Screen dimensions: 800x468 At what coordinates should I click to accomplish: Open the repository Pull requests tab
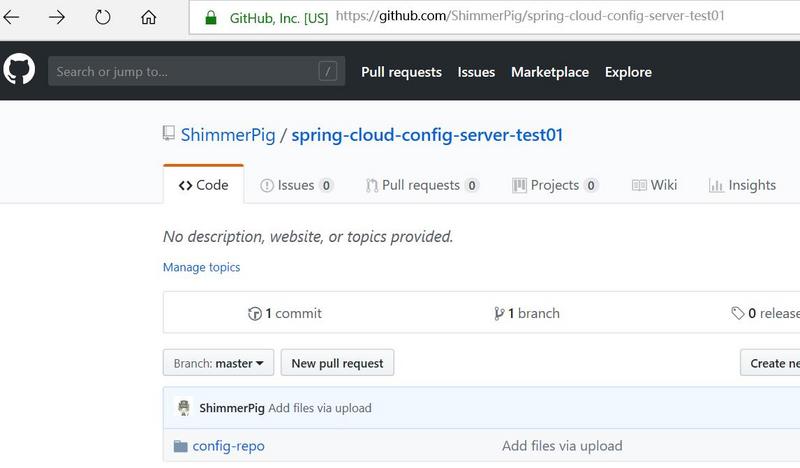421,185
